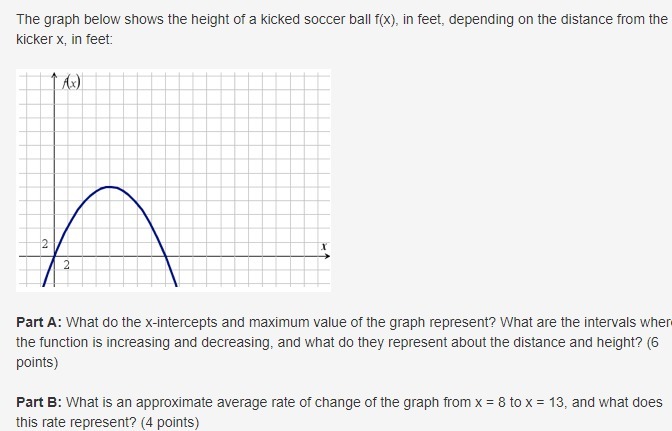Click the word "x-intercepts" in Part A
Image resolution: width=672 pixels, height=431 pixels.
pyautogui.click(x=181, y=322)
